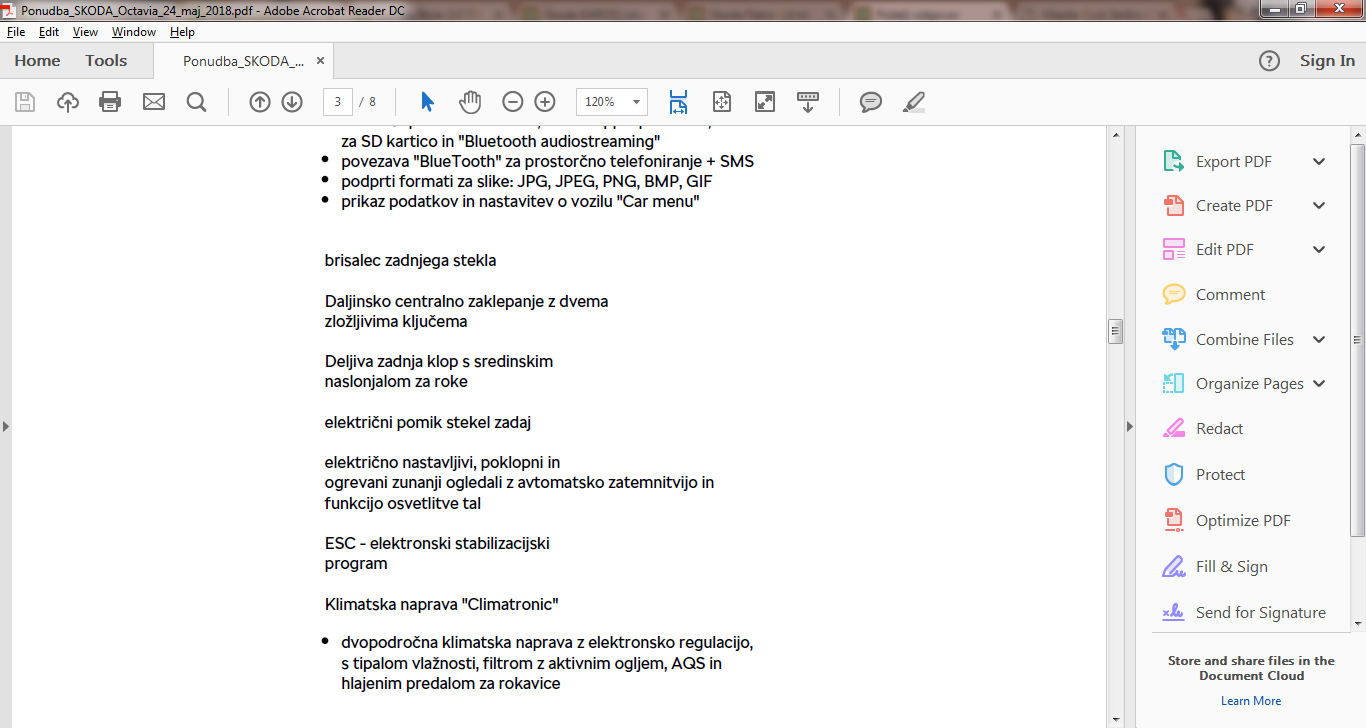
Task: Click the fit width scrolling icon
Action: coord(679,101)
